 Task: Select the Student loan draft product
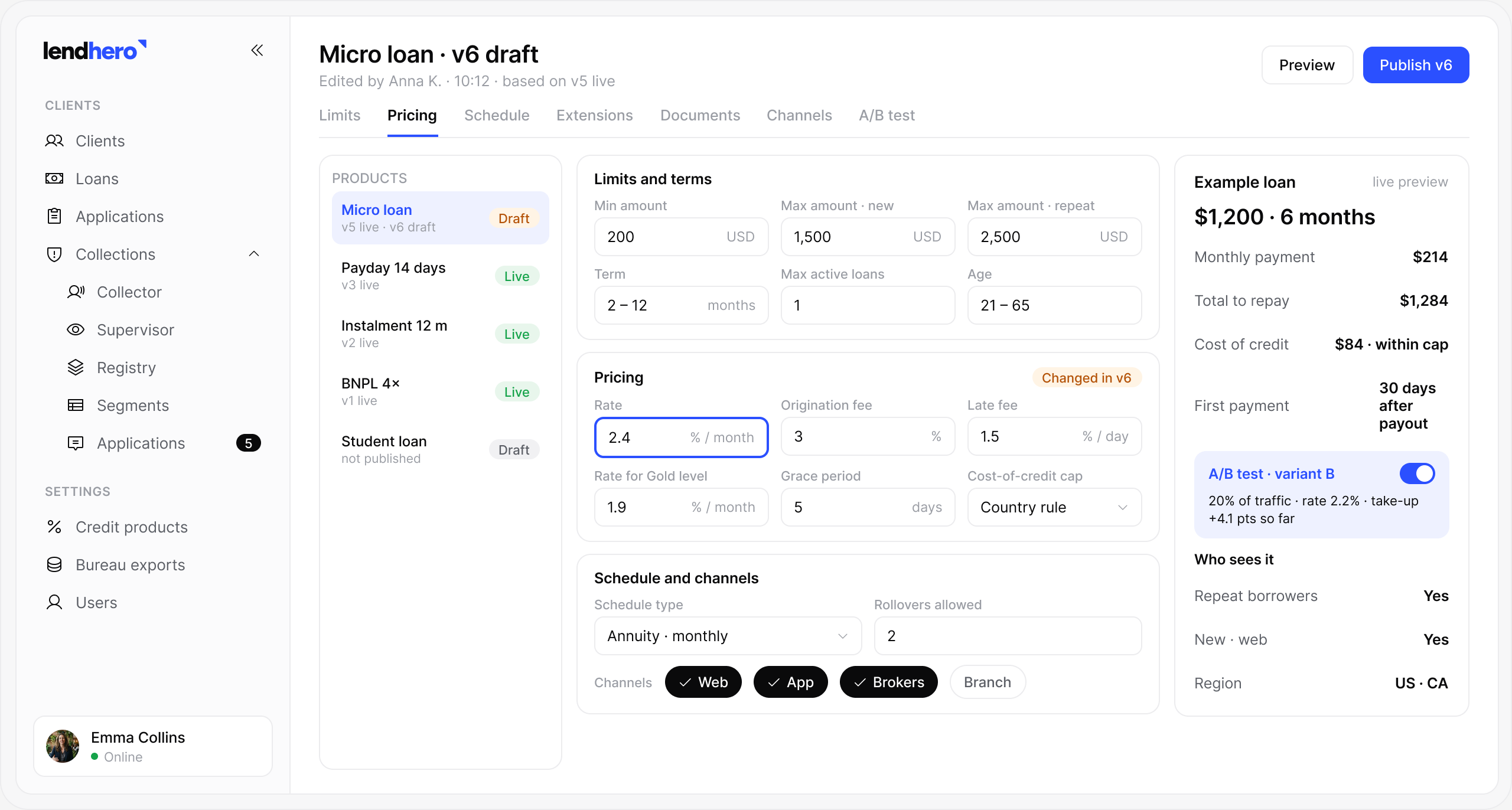pyautogui.click(x=441, y=449)
